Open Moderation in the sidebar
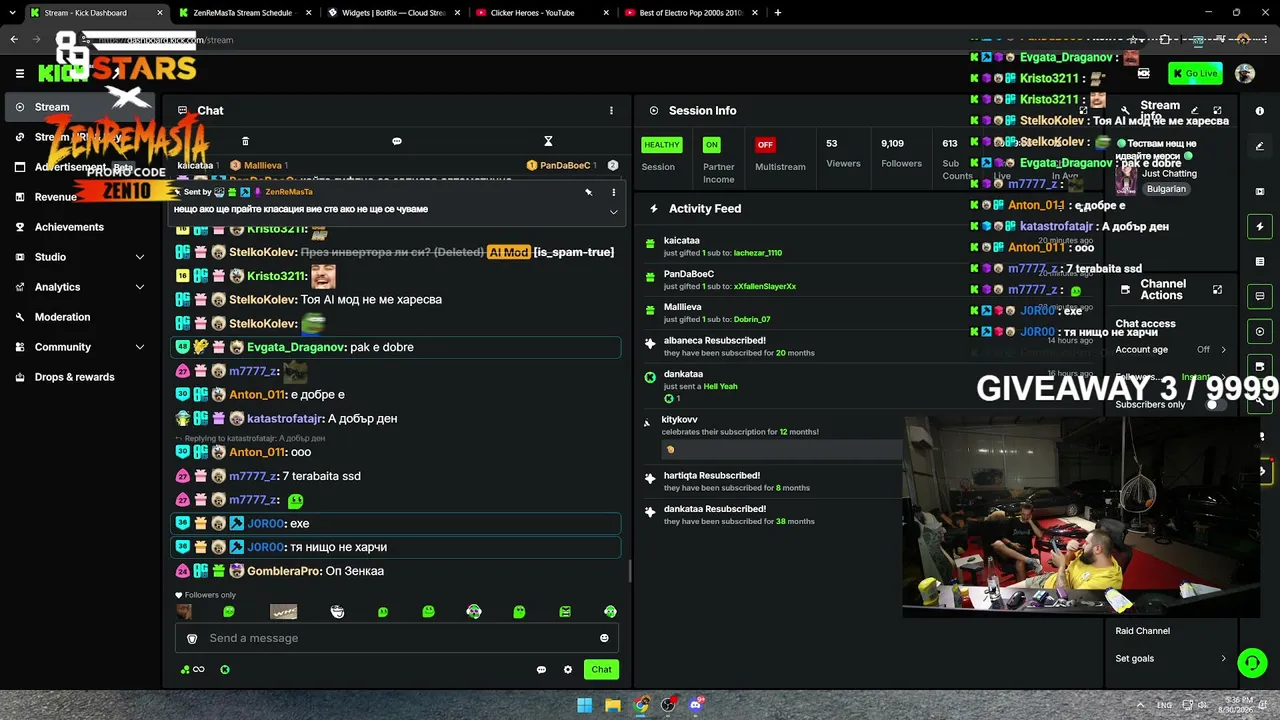 62,317
